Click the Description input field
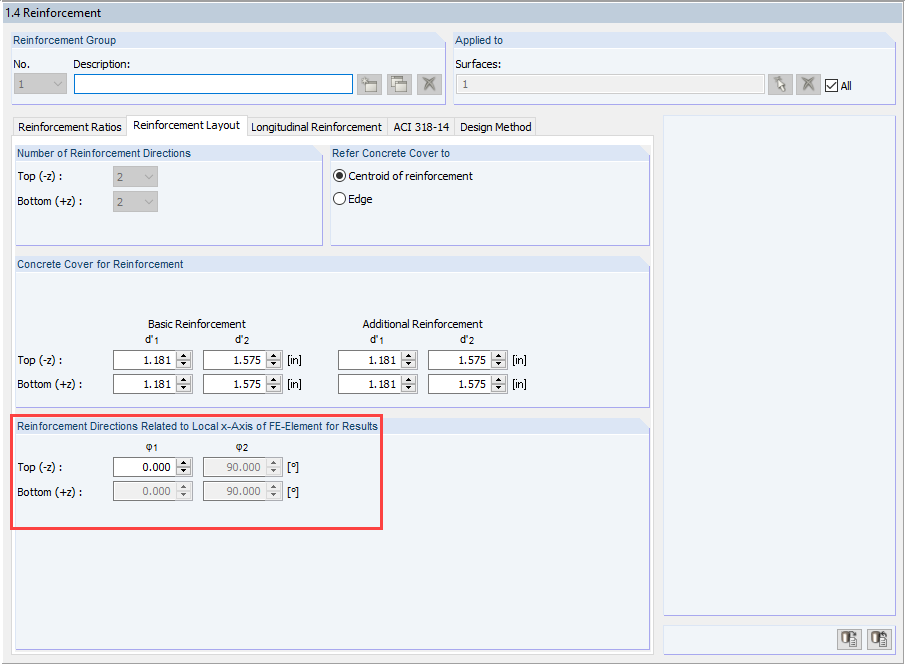The image size is (906, 666). point(213,84)
